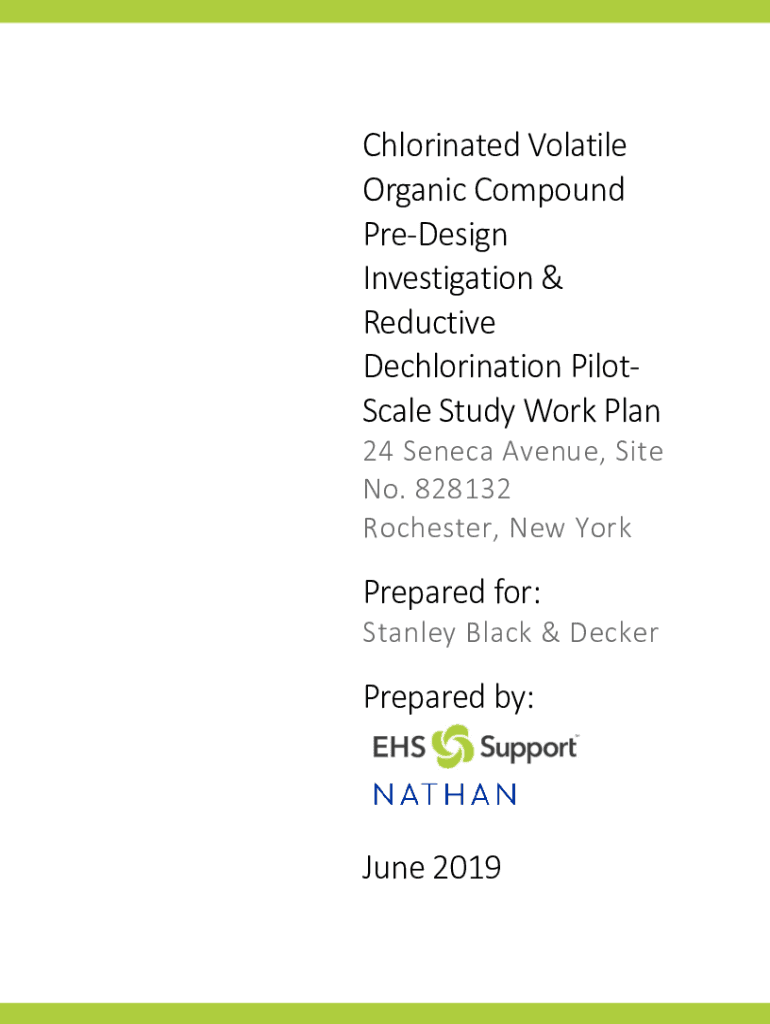
Task: Click the 'Organic Compound' title line
Action: point(493,190)
